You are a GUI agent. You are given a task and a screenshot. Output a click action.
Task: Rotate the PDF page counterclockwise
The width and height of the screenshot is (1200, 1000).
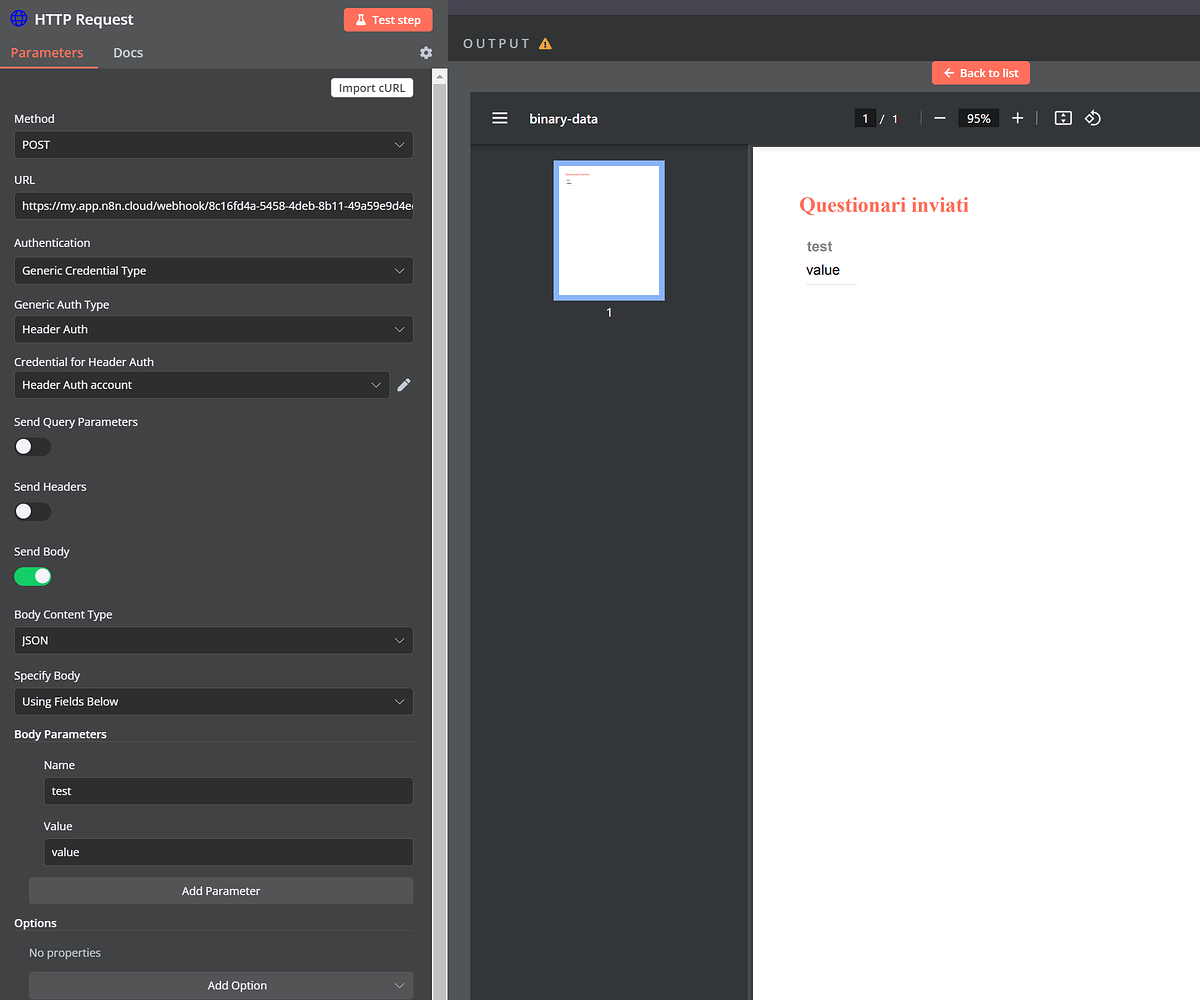1092,117
